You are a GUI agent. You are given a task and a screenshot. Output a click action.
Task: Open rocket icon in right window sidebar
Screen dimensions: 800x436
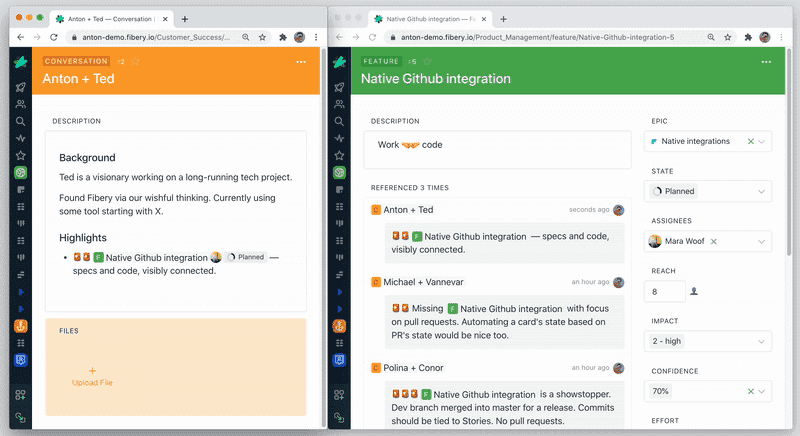[339, 87]
